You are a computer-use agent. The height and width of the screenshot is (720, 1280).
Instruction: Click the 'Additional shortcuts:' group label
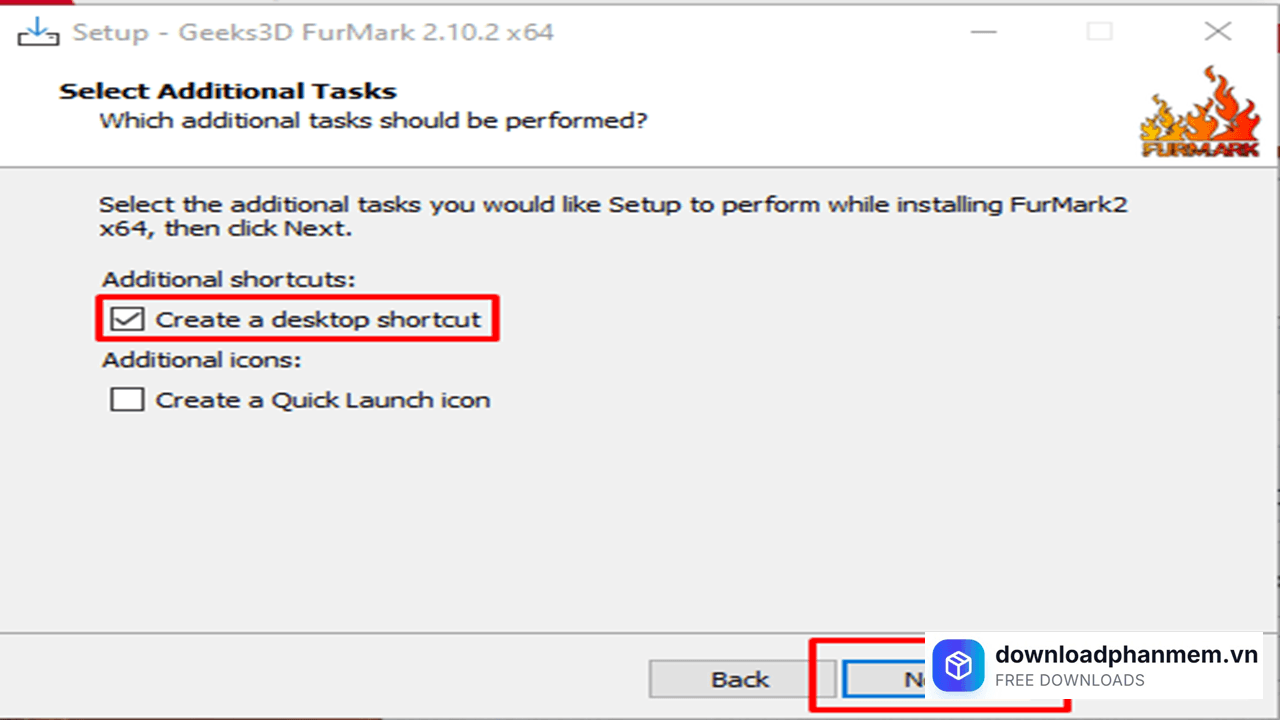229,279
